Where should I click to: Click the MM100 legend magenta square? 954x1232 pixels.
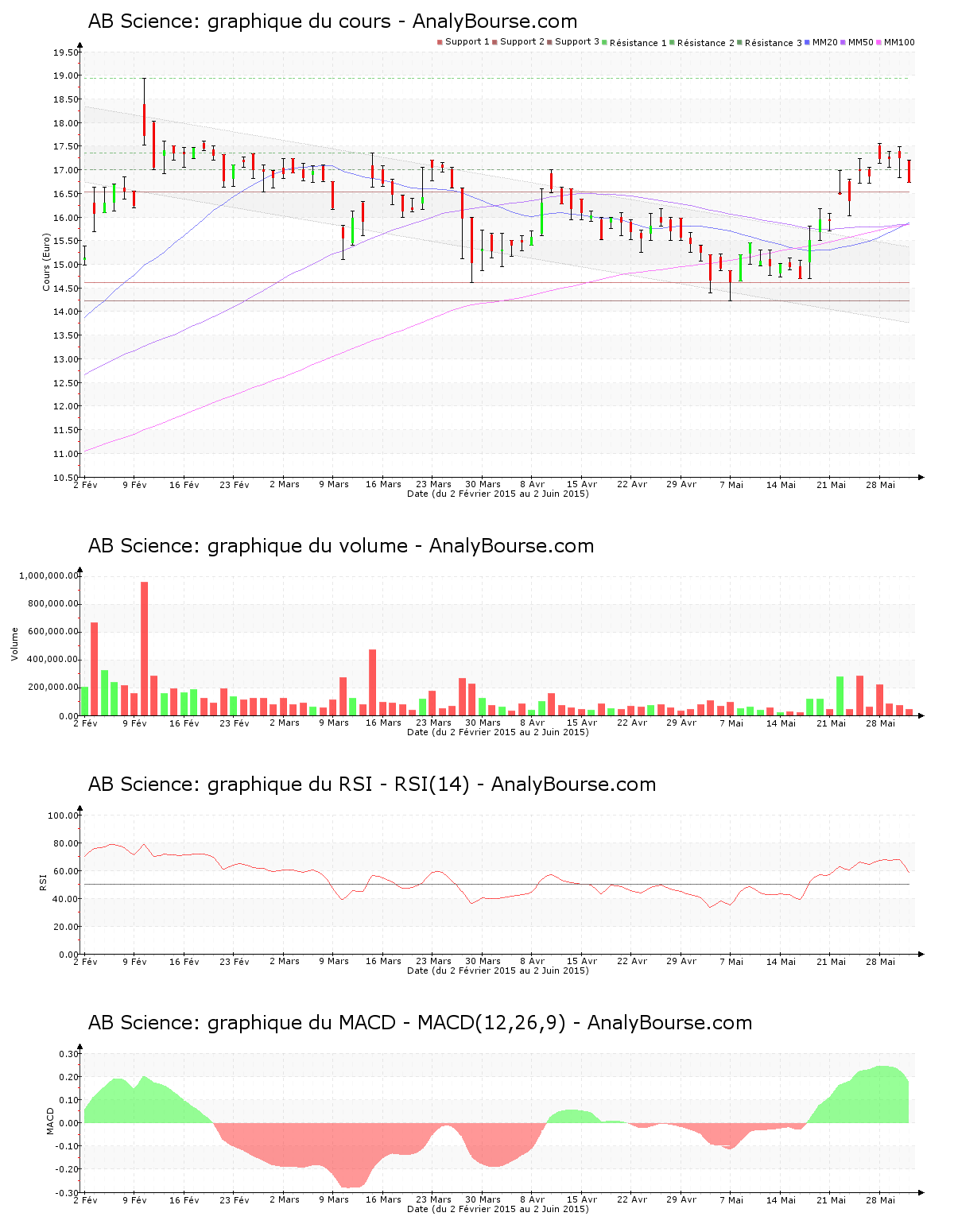(x=879, y=42)
